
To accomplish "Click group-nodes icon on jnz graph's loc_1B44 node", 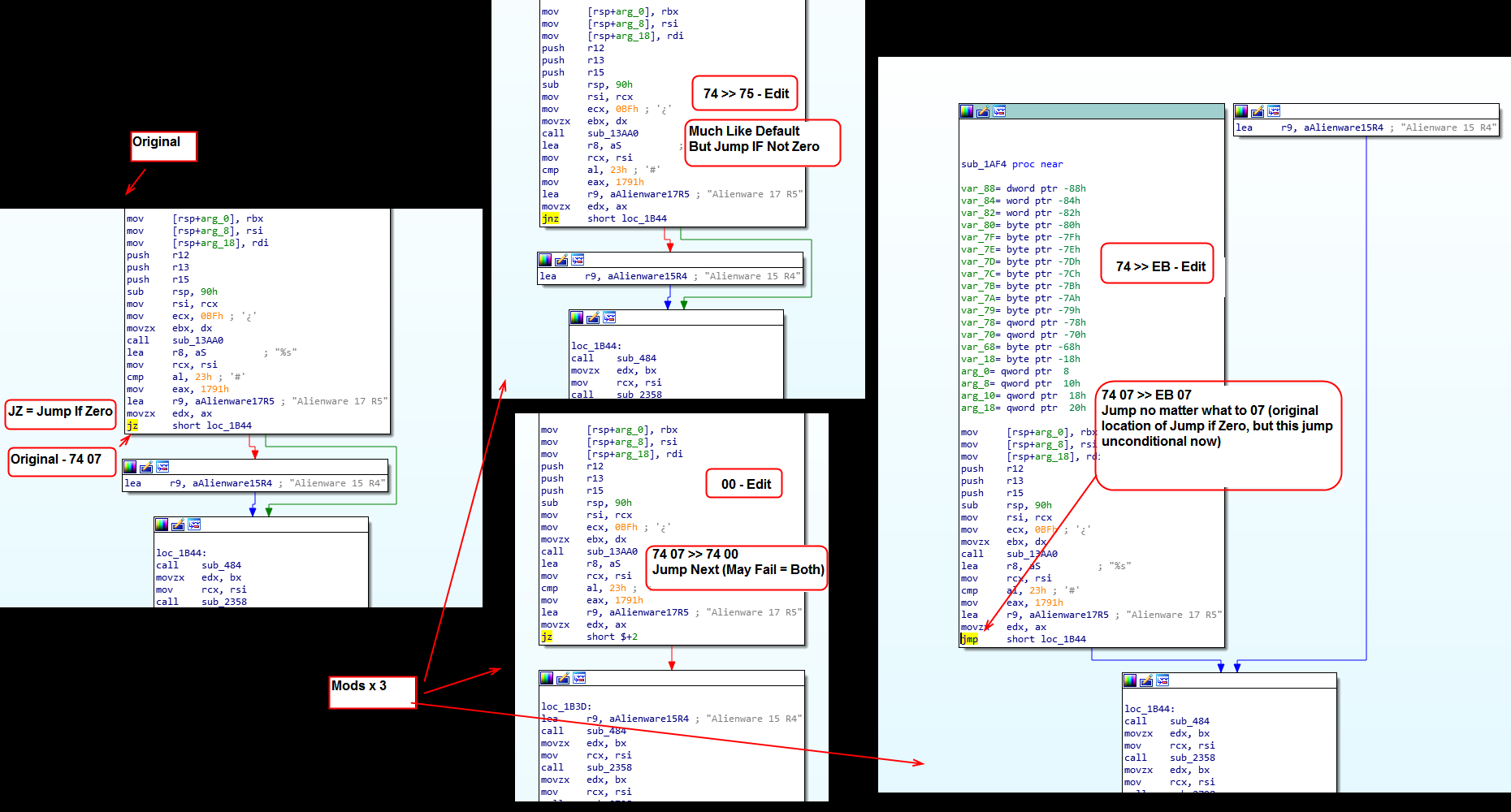I will pyautogui.click(x=609, y=317).
